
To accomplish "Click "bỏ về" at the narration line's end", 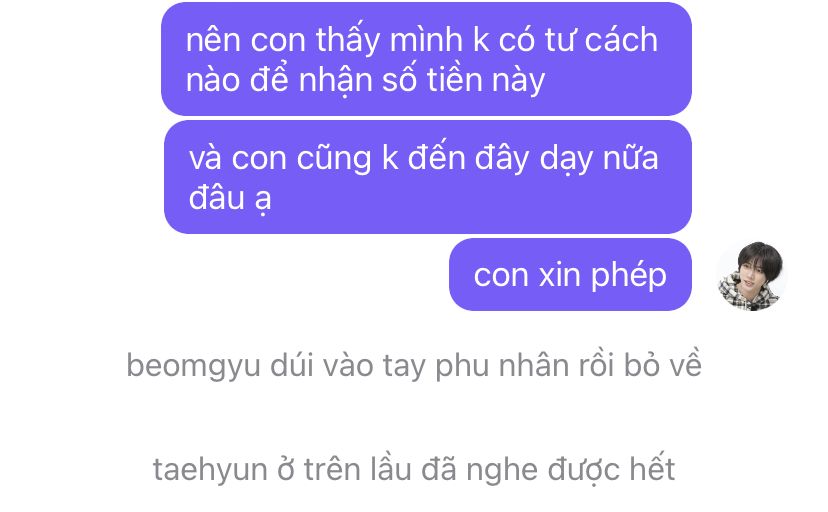I will tap(663, 365).
